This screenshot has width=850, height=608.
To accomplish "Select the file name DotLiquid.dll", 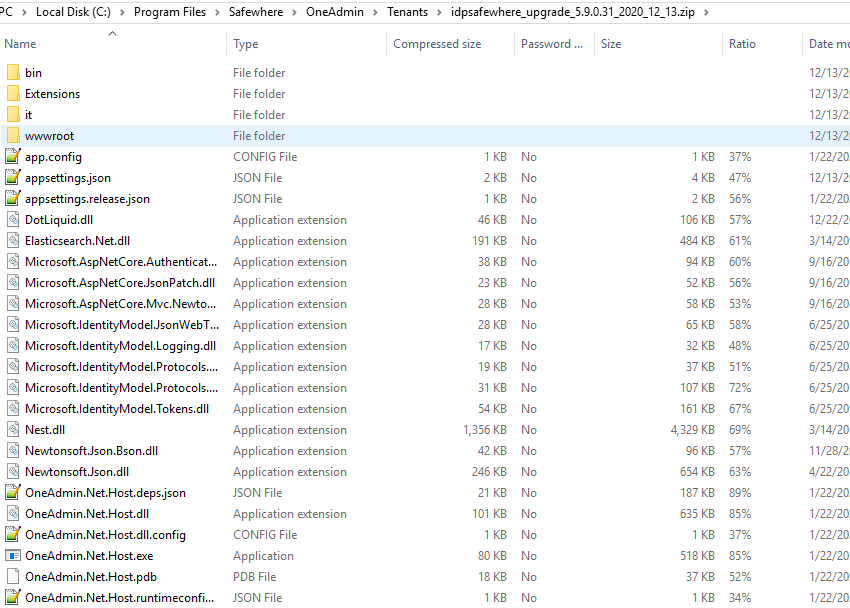I will coord(59,220).
